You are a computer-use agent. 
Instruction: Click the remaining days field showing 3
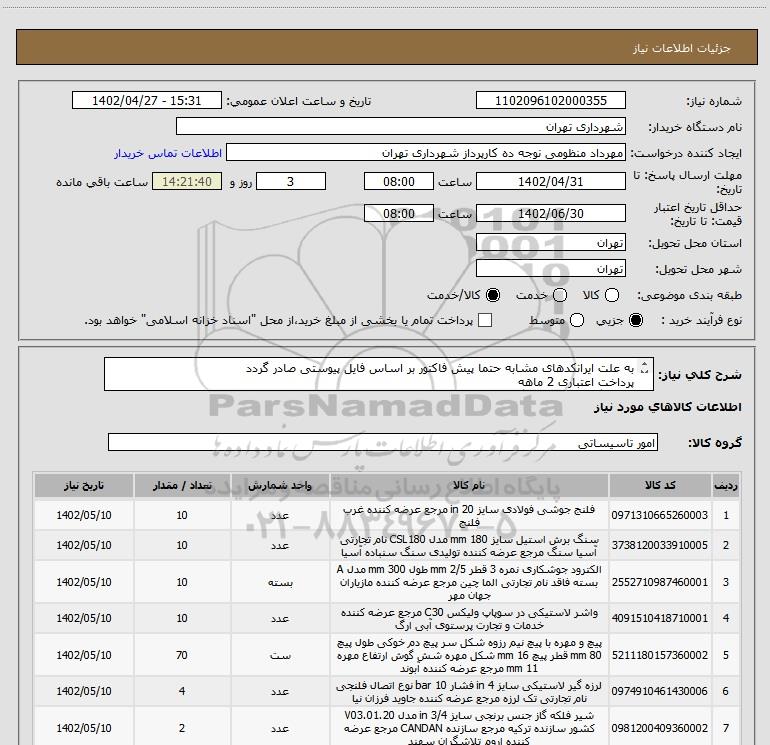(x=291, y=181)
